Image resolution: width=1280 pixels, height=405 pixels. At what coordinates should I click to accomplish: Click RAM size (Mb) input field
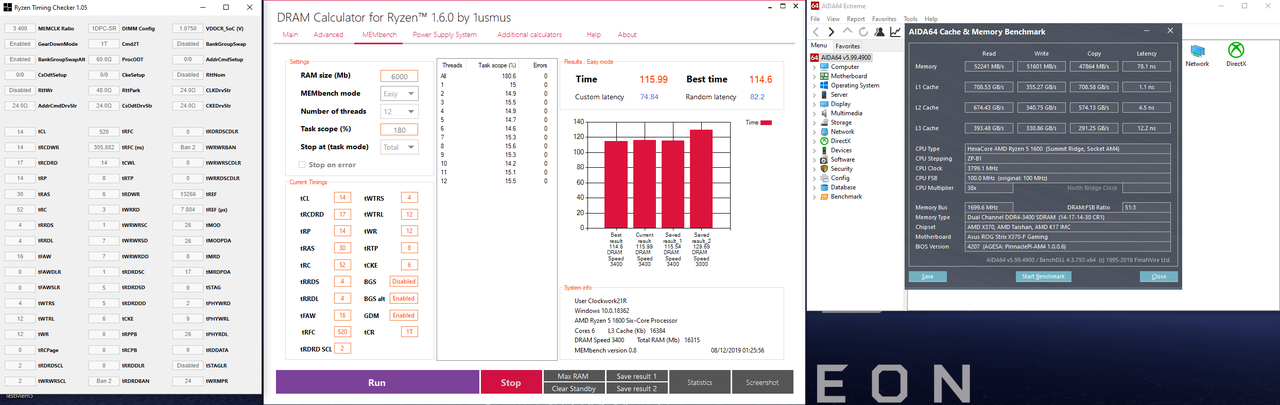399,76
